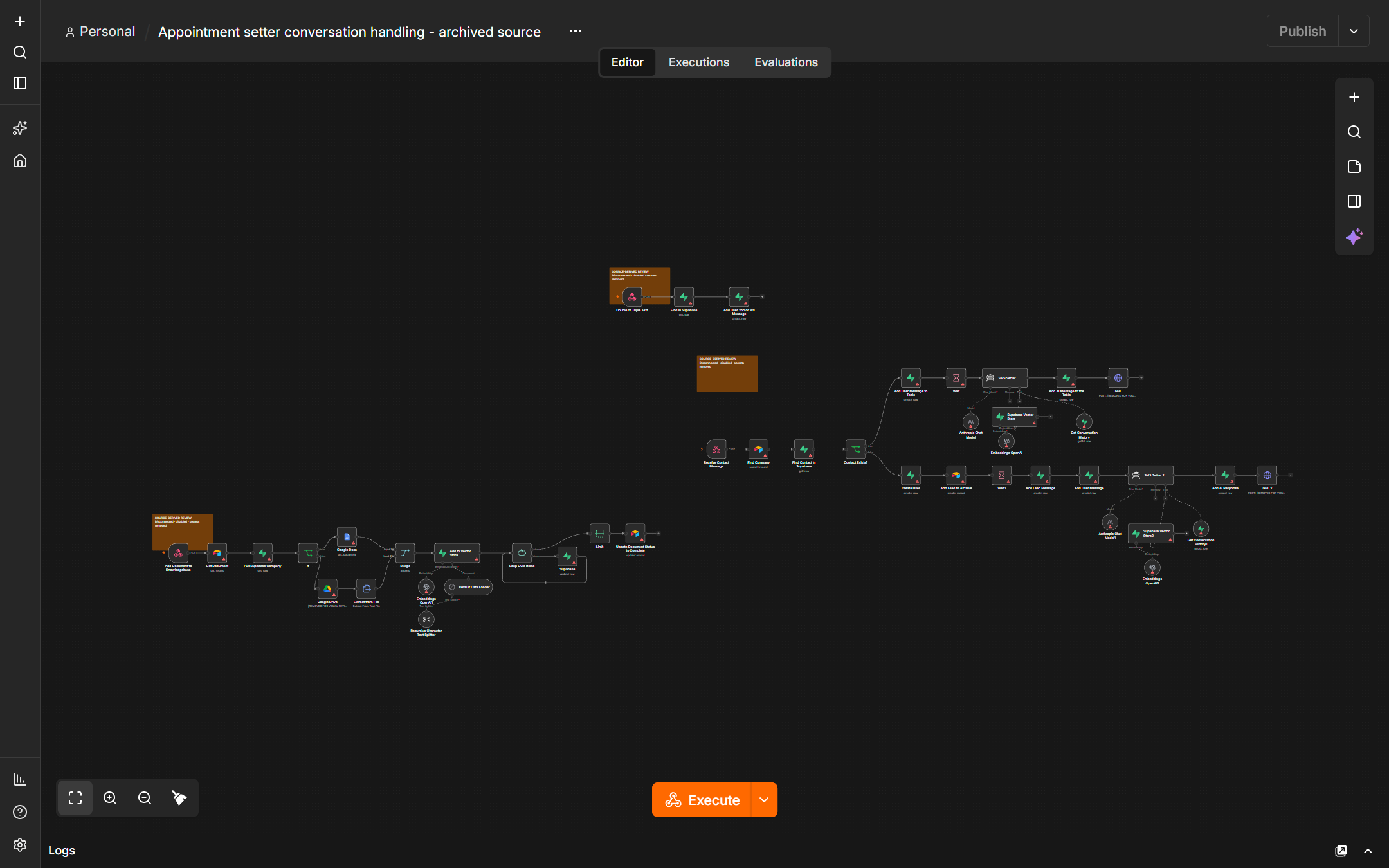The width and height of the screenshot is (1389, 868).
Task: Open the Add to Vector Store node
Action: (x=457, y=553)
